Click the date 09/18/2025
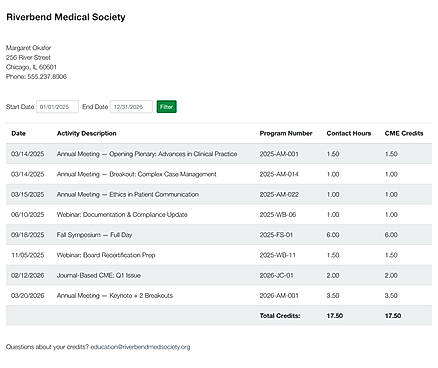 point(28,235)
